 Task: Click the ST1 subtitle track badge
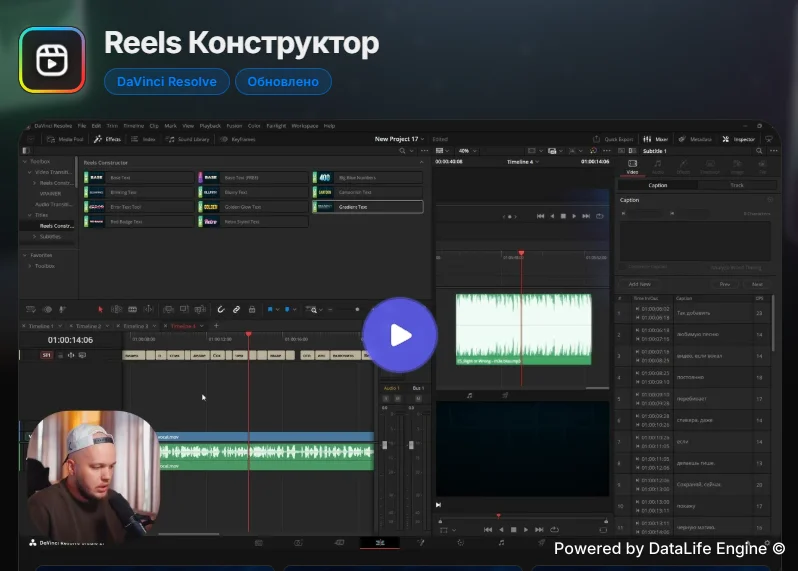(x=46, y=355)
